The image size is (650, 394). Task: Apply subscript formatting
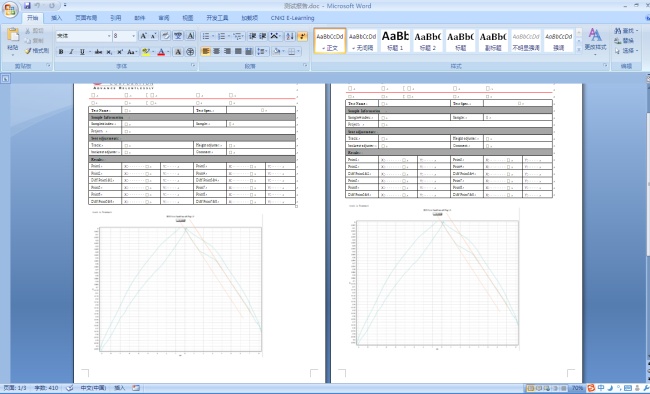109,52
